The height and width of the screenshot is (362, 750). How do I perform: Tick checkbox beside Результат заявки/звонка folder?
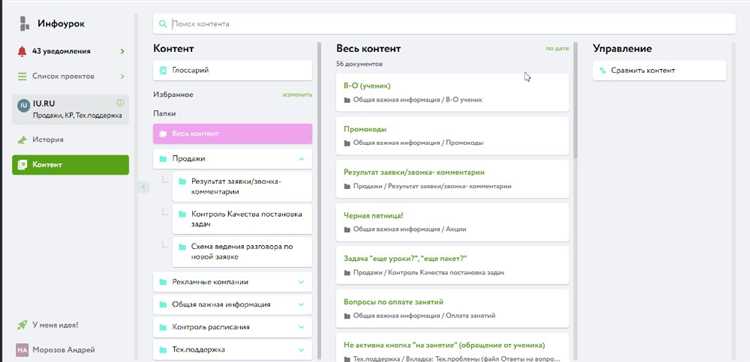coord(165,180)
